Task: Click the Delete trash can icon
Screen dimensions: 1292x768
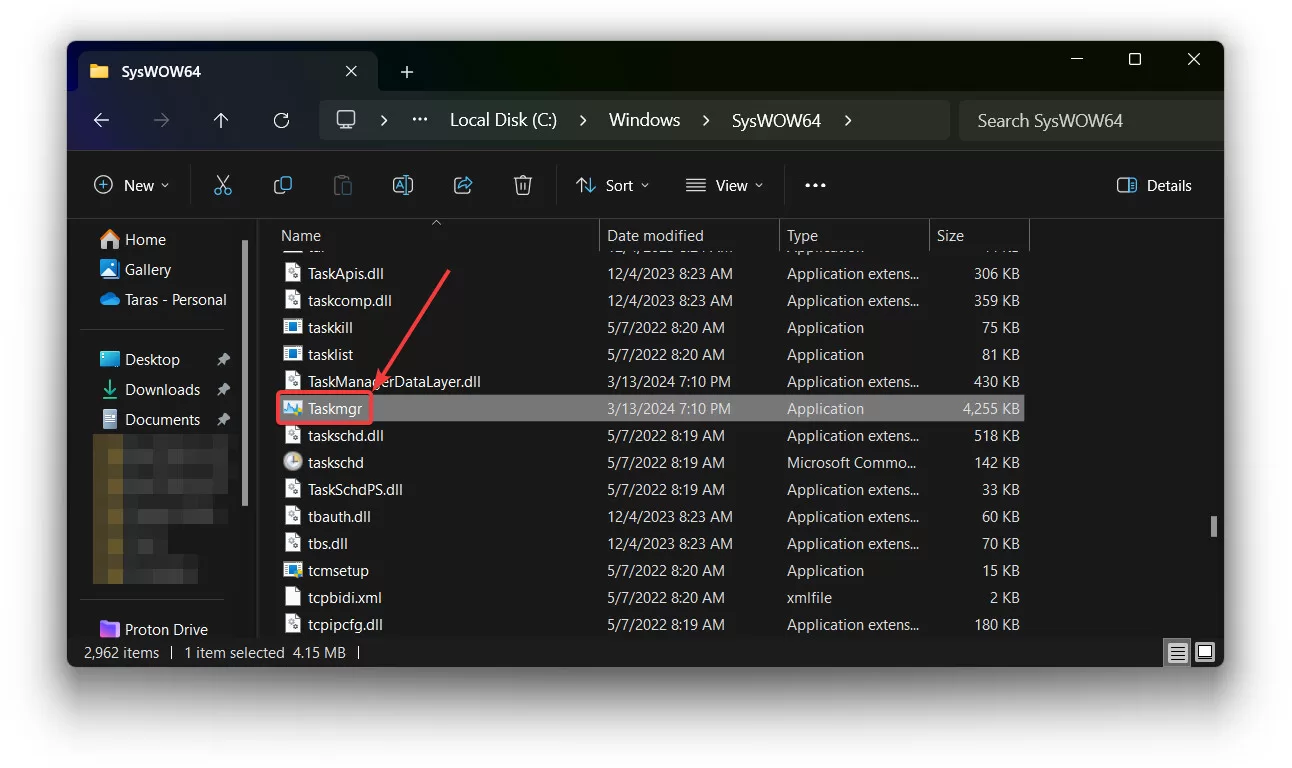Action: [x=522, y=185]
